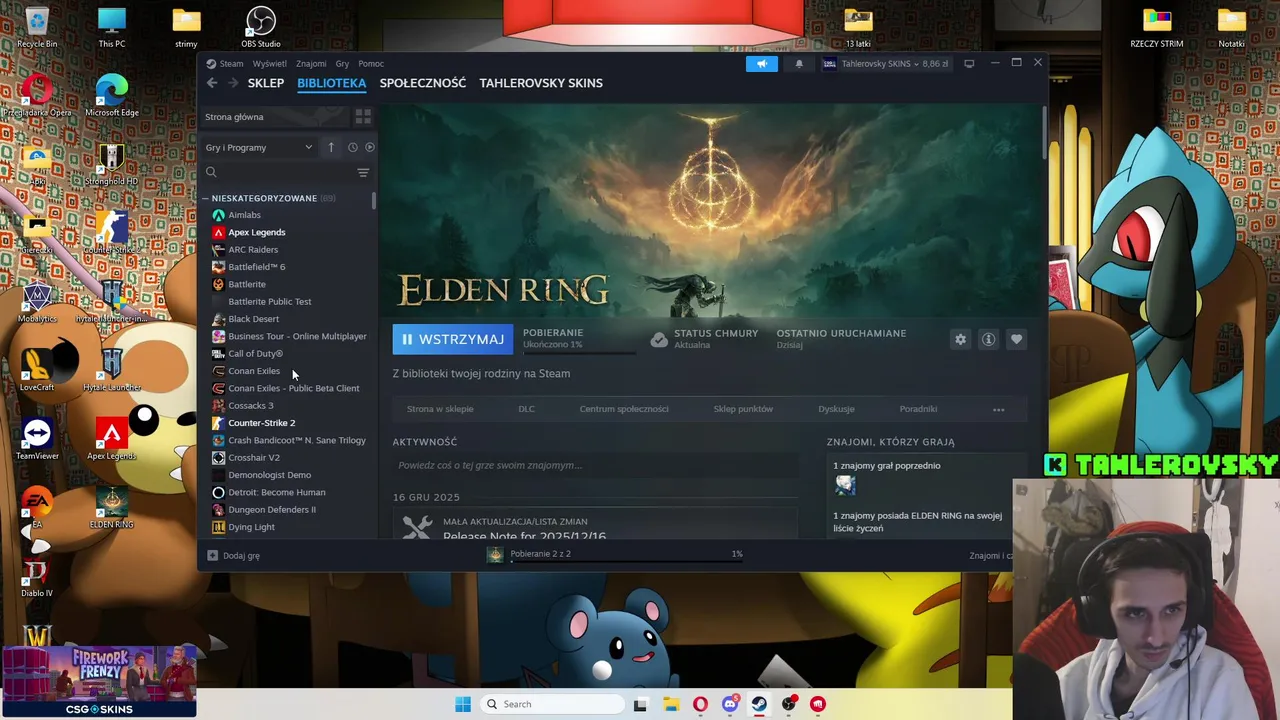
Task: Open Elden Ring manage gear icon
Action: point(960,339)
